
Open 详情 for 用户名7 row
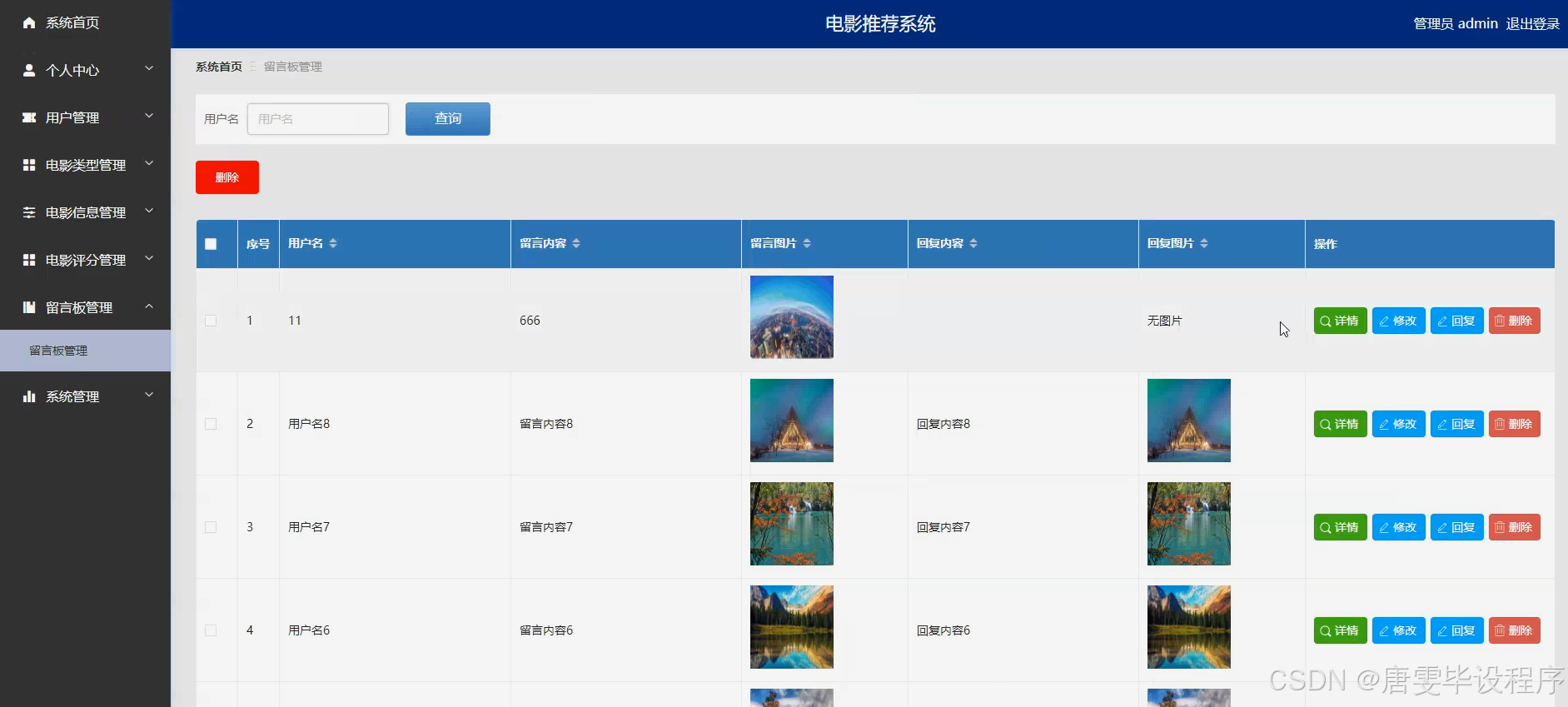click(1340, 527)
